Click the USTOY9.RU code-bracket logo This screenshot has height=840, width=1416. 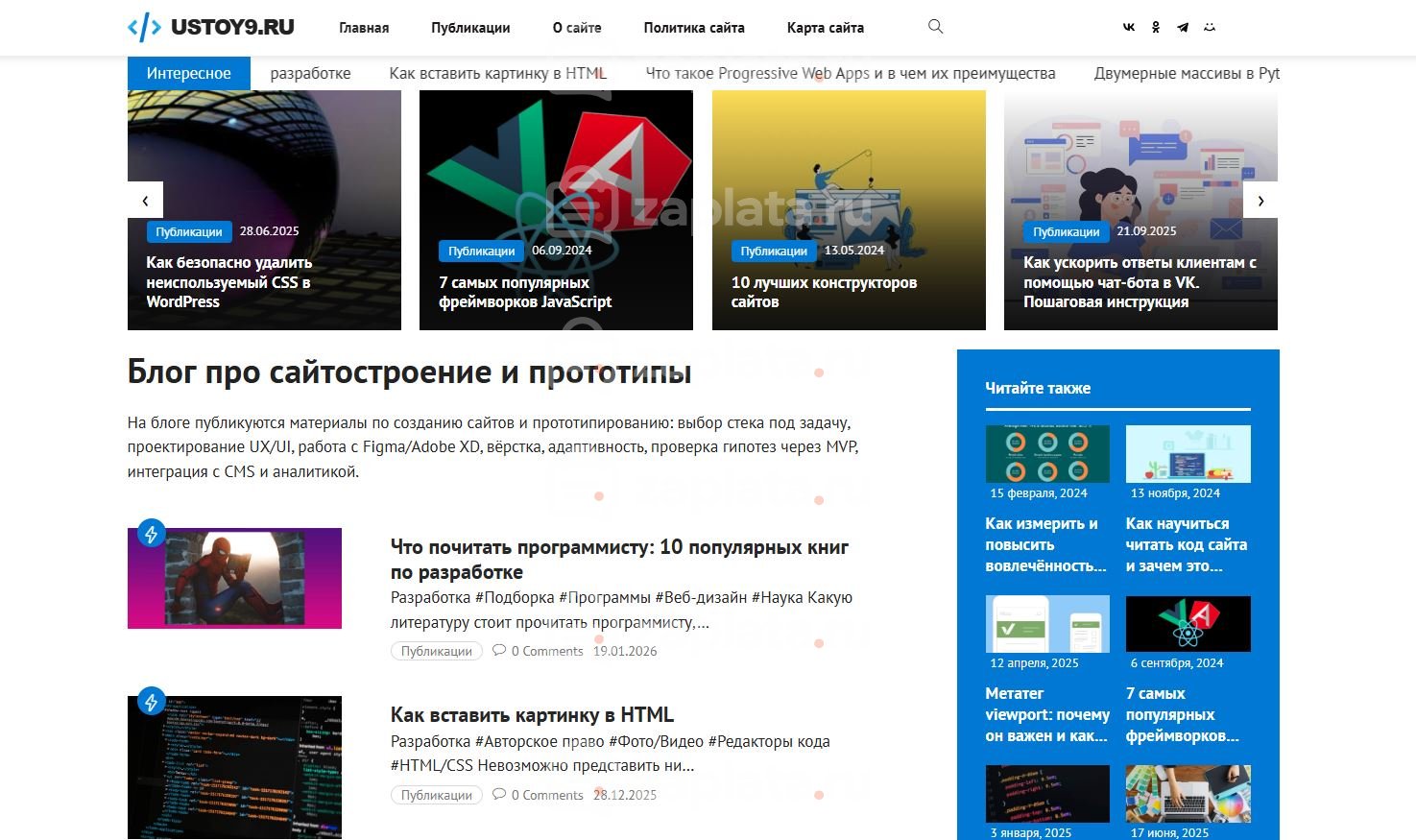point(211,27)
